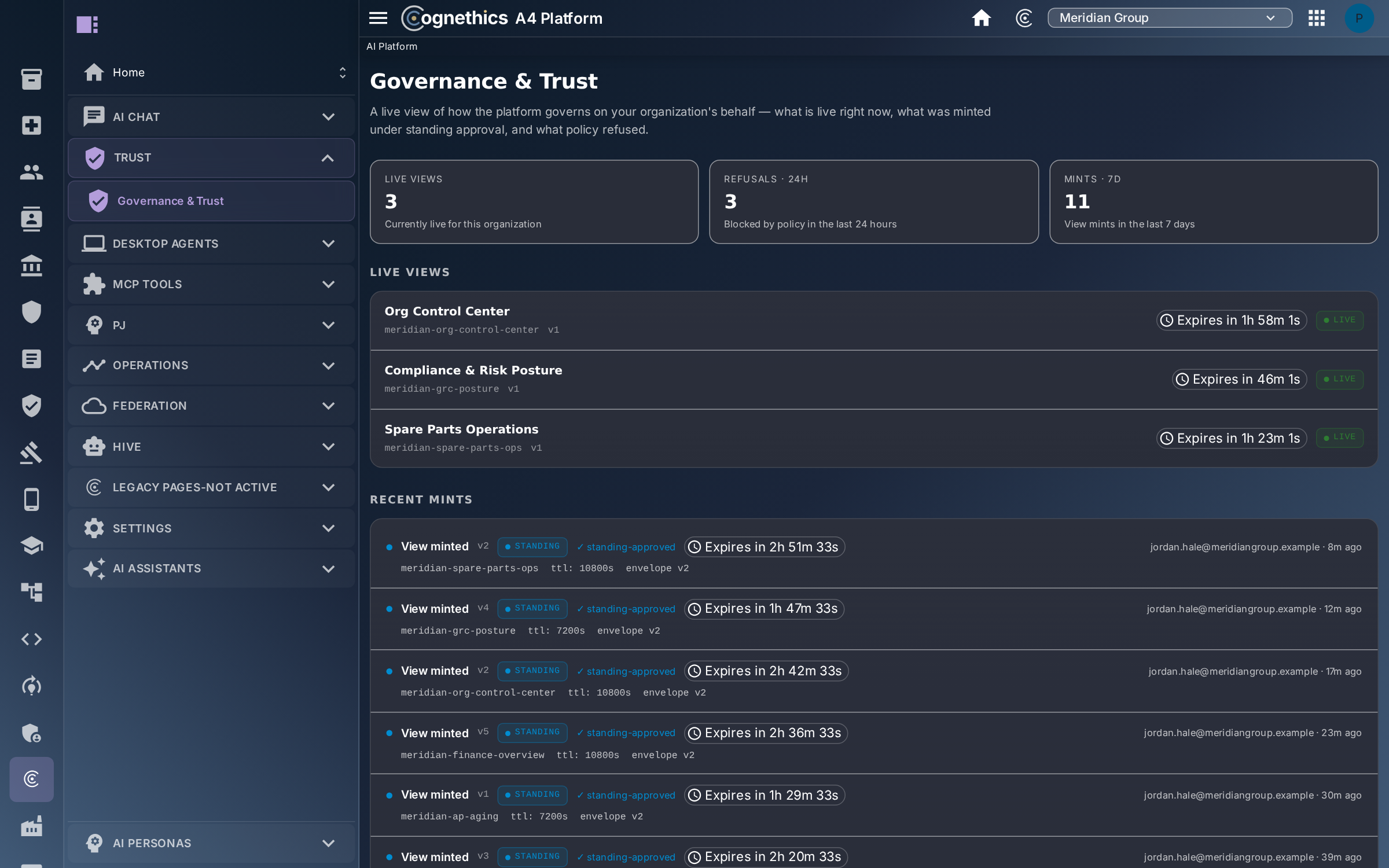This screenshot has width=1389, height=868.
Task: Click the Mints 7D summary card
Action: click(x=1213, y=201)
